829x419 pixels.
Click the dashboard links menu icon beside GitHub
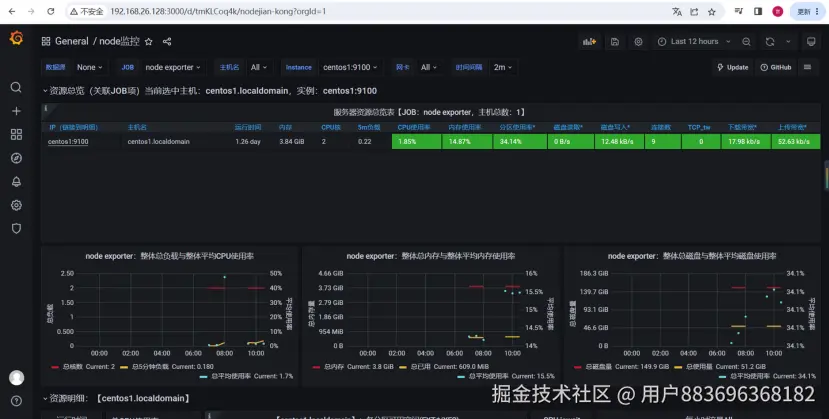coord(807,67)
